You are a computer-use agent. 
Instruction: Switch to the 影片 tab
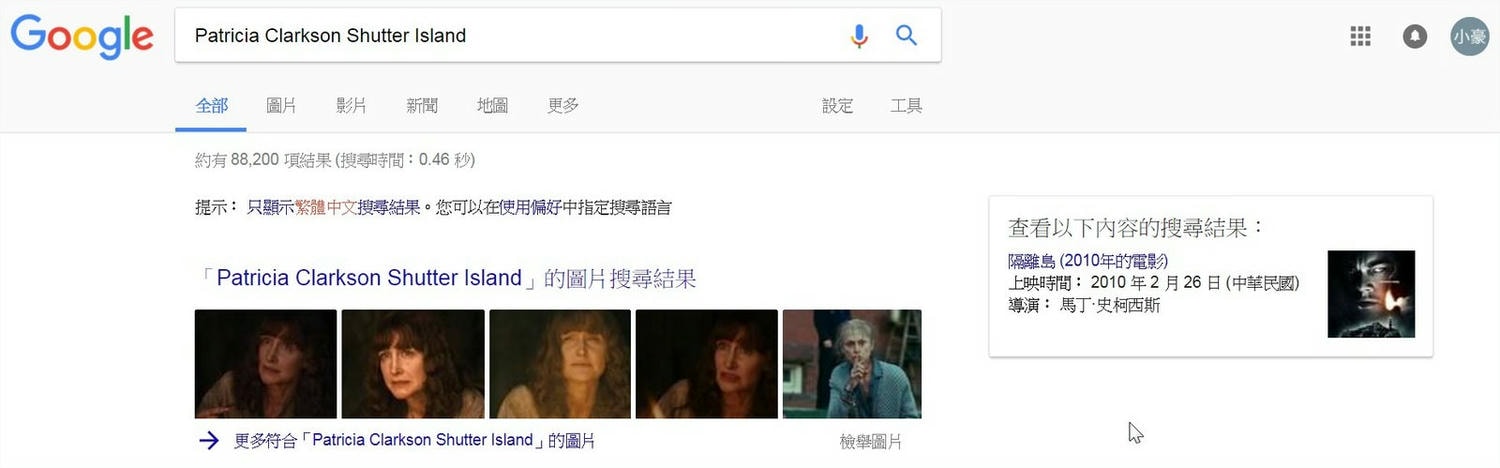[x=351, y=106]
